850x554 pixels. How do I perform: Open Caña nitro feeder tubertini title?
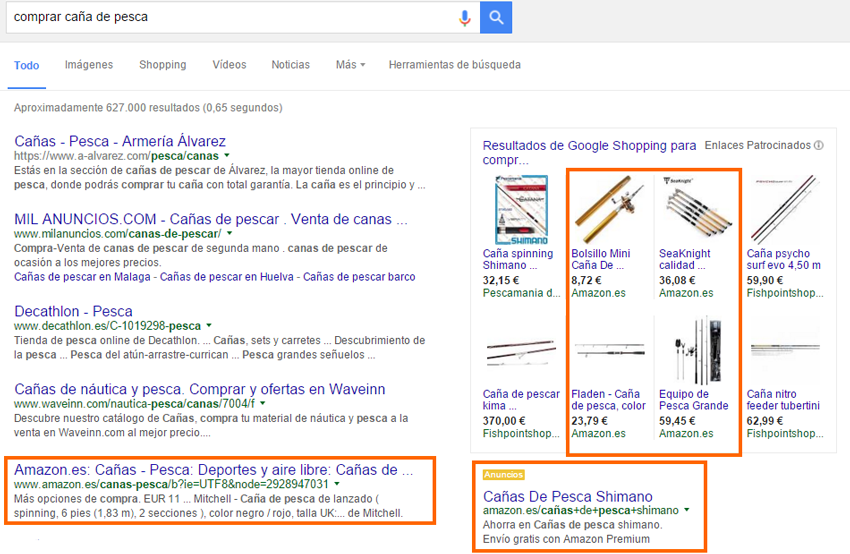point(783,400)
